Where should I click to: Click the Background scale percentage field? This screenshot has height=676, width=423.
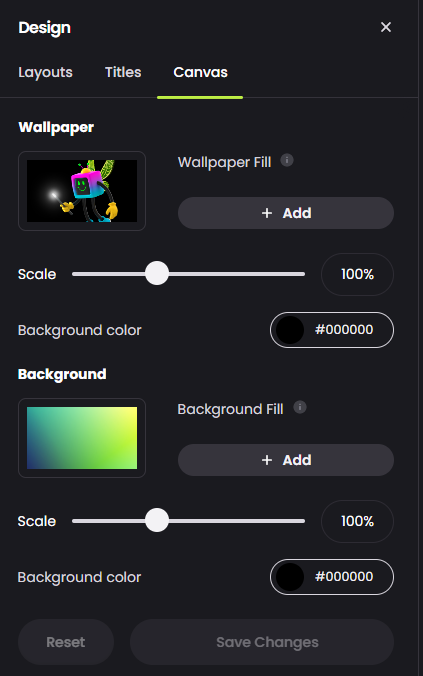357,521
